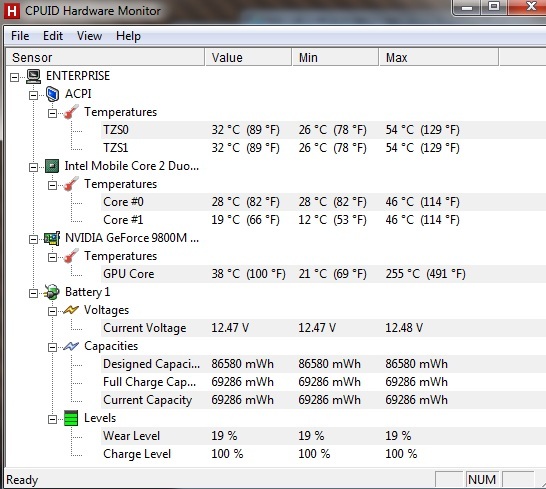The image size is (546, 489).
Task: Click the Battery 1 label
Action: pyautogui.click(x=87, y=292)
